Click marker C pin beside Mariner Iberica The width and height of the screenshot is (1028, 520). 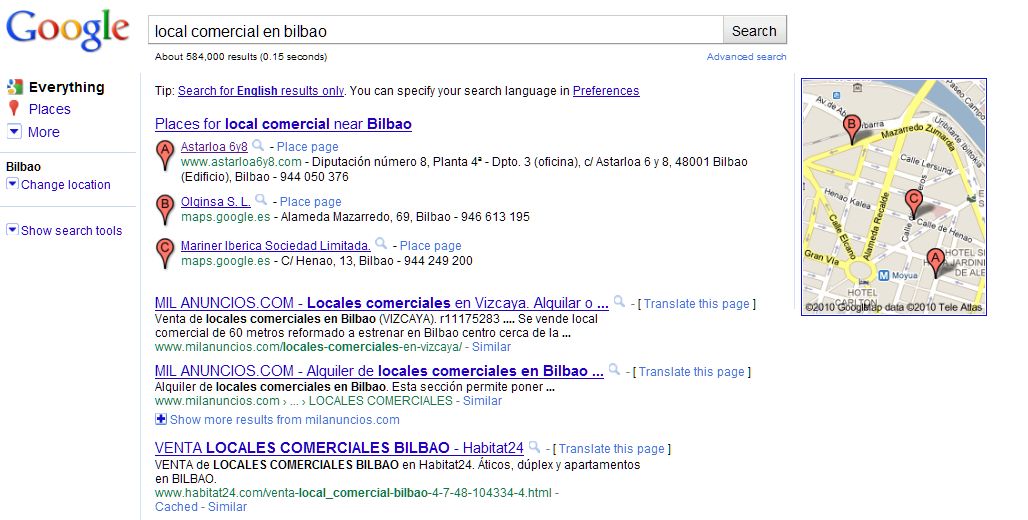(x=165, y=254)
